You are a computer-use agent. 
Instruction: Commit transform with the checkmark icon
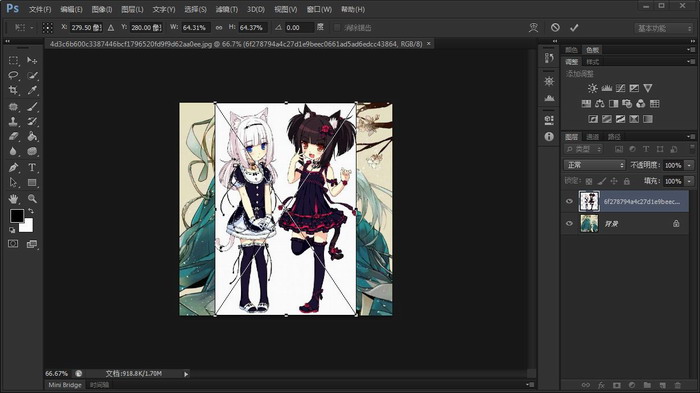[x=574, y=28]
